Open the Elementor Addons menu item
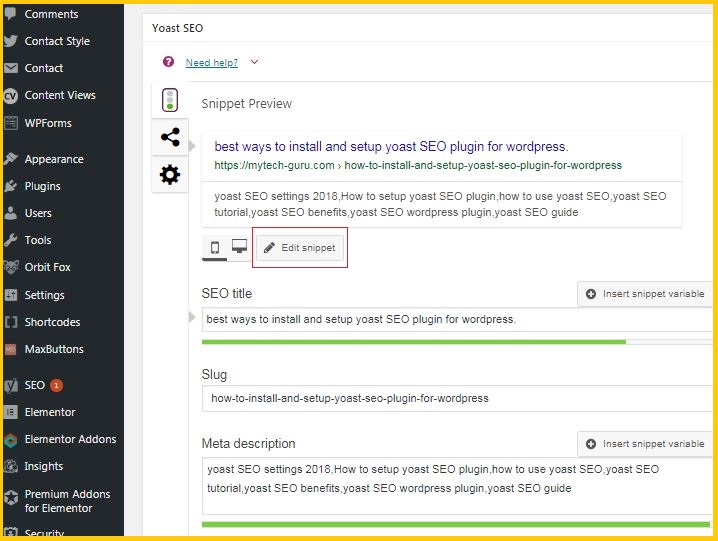The width and height of the screenshot is (718, 541). 71,439
